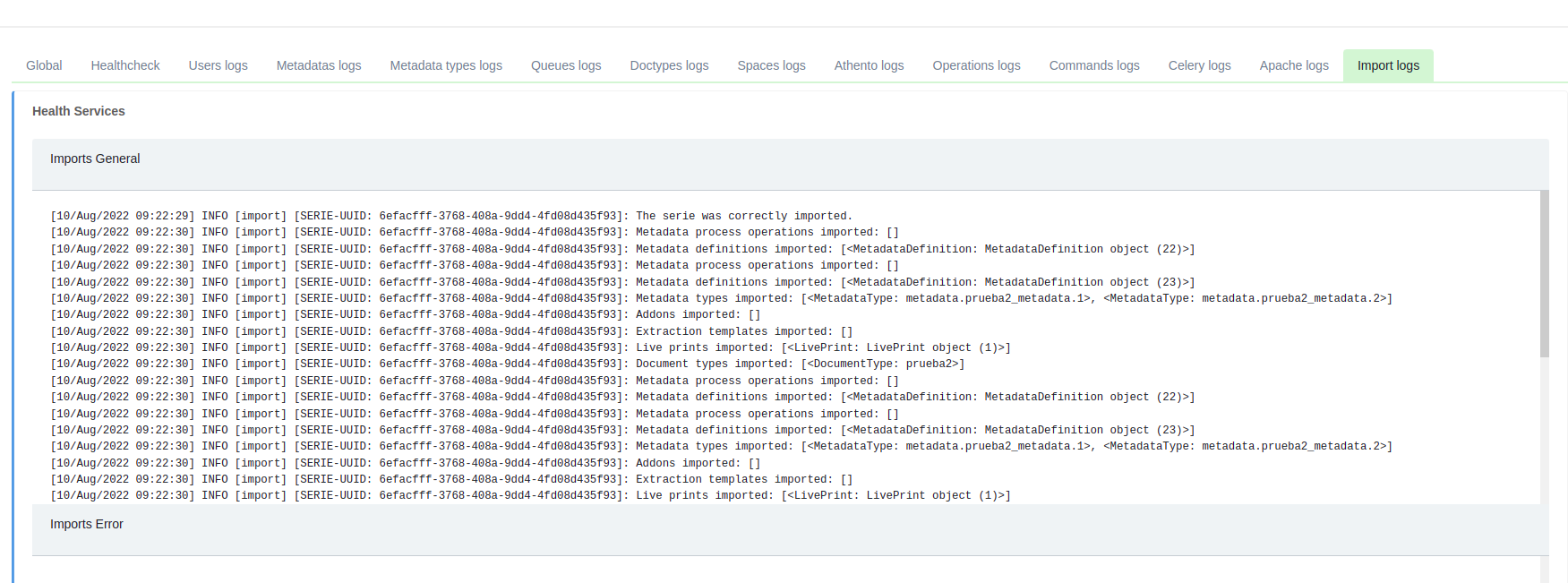Image resolution: width=1568 pixels, height=583 pixels.
Task: Go to the Metadata types logs tab
Action: pyautogui.click(x=446, y=65)
